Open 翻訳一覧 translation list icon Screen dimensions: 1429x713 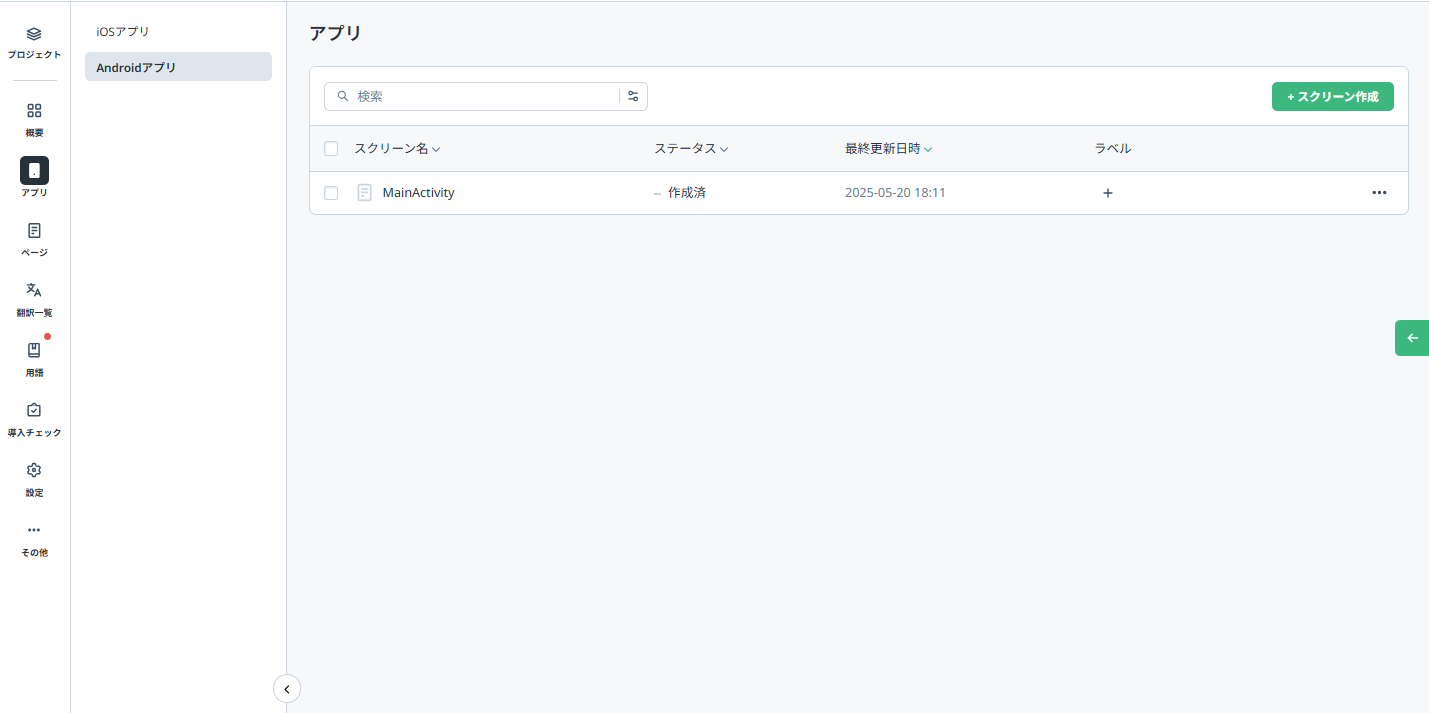pyautogui.click(x=34, y=290)
